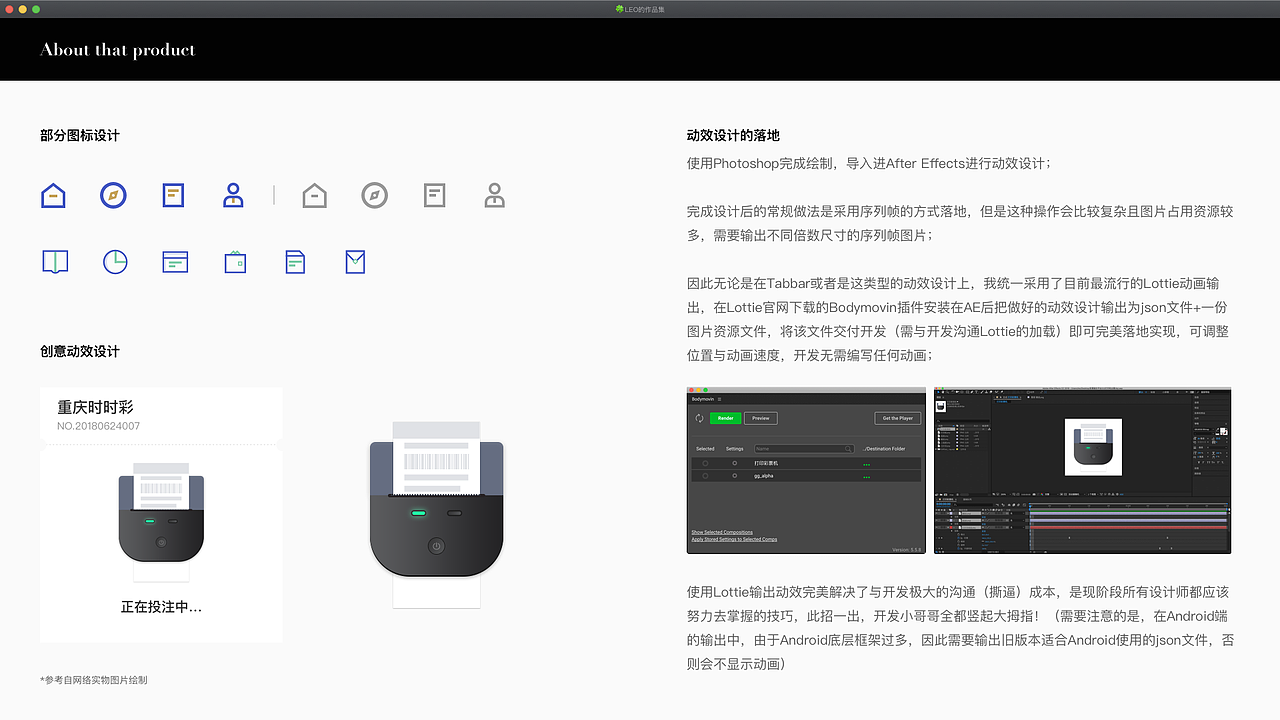The image size is (1280, 720).
Task: Select the blue person profile icon
Action: tap(233, 195)
